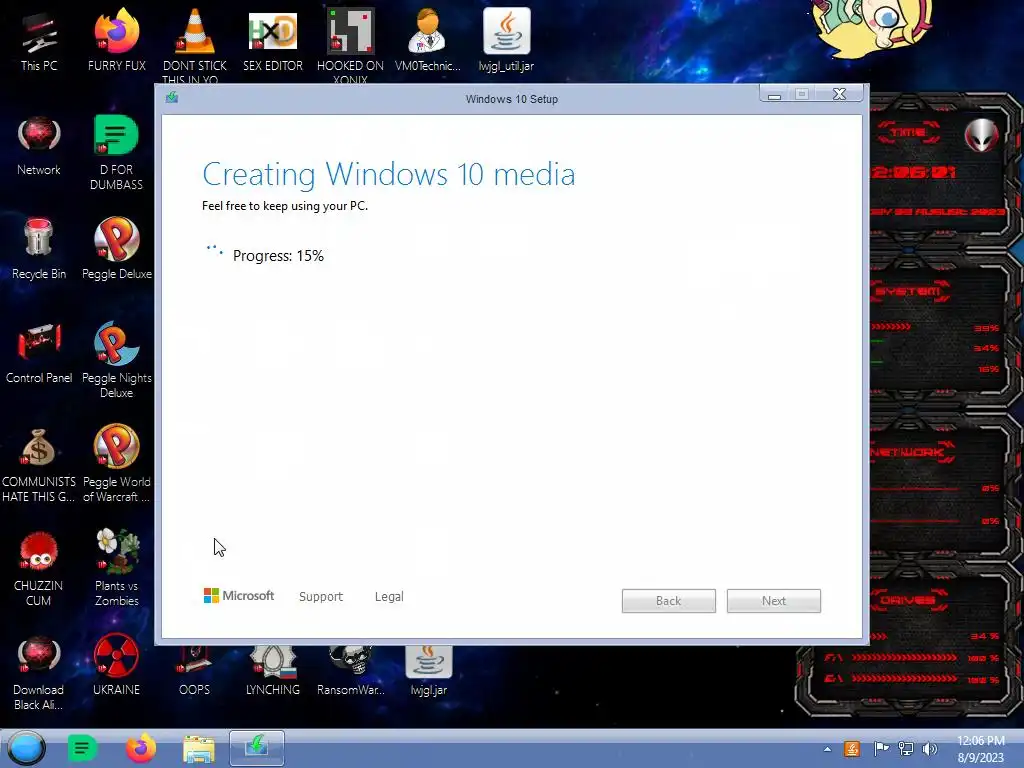
Task: Open the Network desktop icon
Action: 39,147
